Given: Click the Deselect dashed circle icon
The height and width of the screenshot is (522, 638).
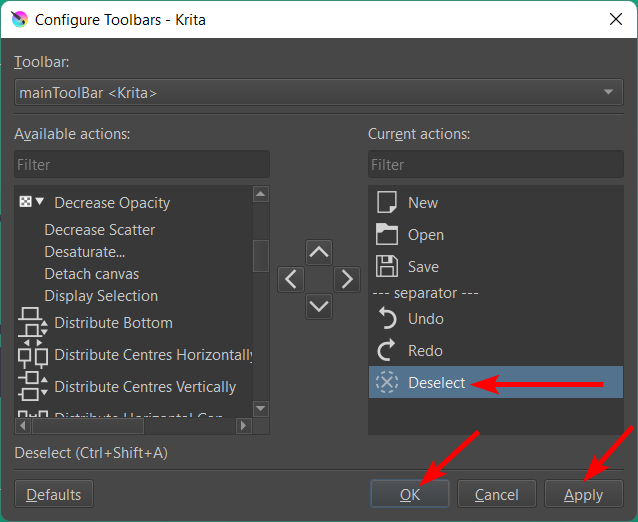Looking at the screenshot, I should click(x=387, y=382).
